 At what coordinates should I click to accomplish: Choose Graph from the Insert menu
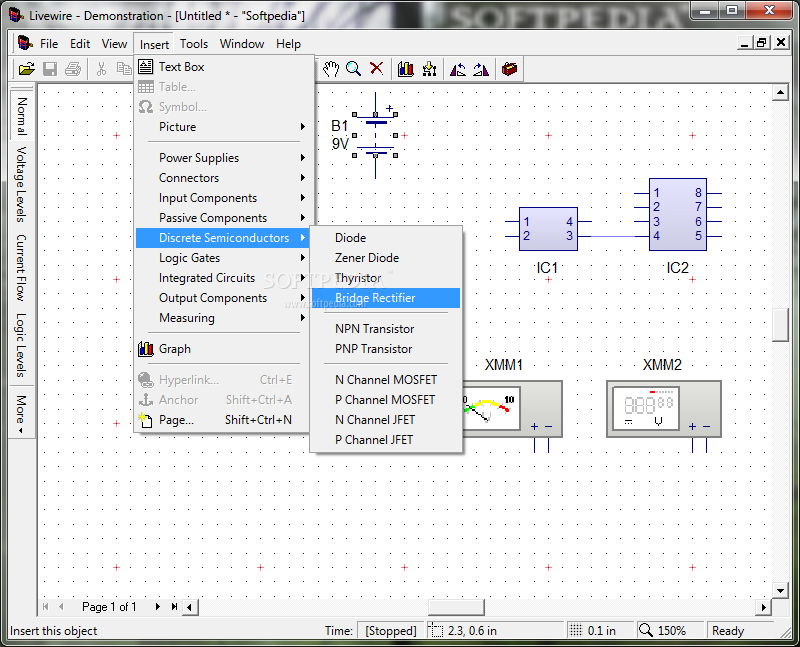point(224,349)
